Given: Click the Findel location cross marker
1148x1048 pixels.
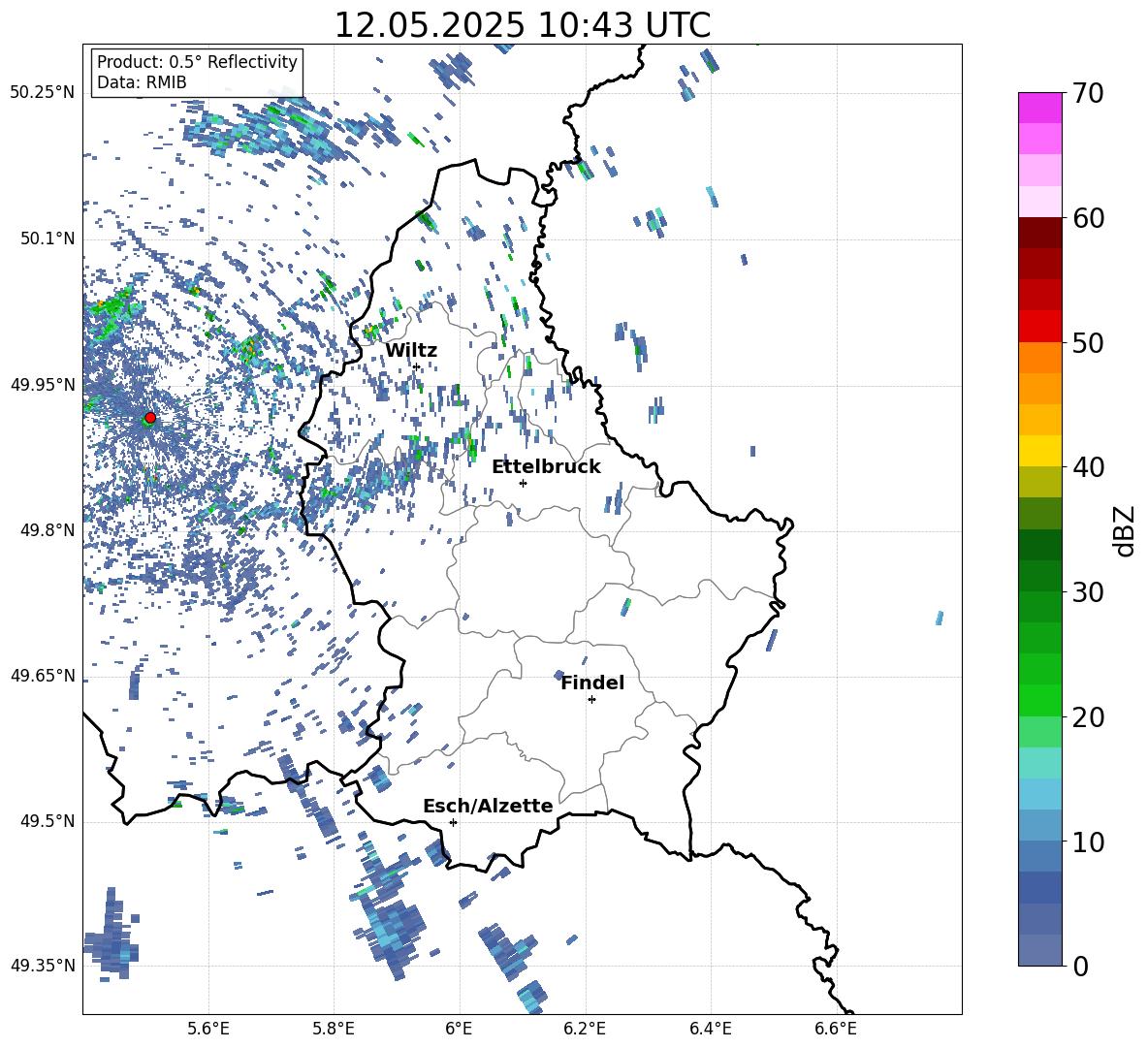Looking at the screenshot, I should pyautogui.click(x=591, y=700).
